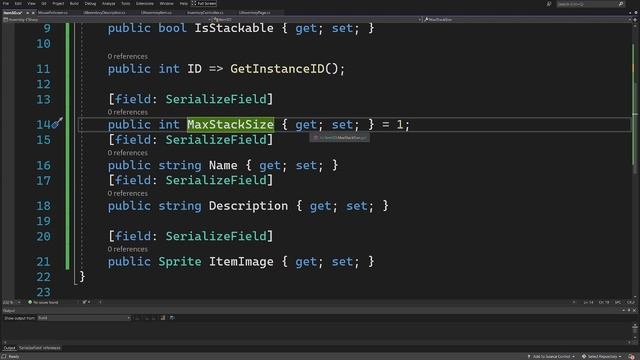Click the Output panel vertical scrollbar
640x360 pixels.
635,331
